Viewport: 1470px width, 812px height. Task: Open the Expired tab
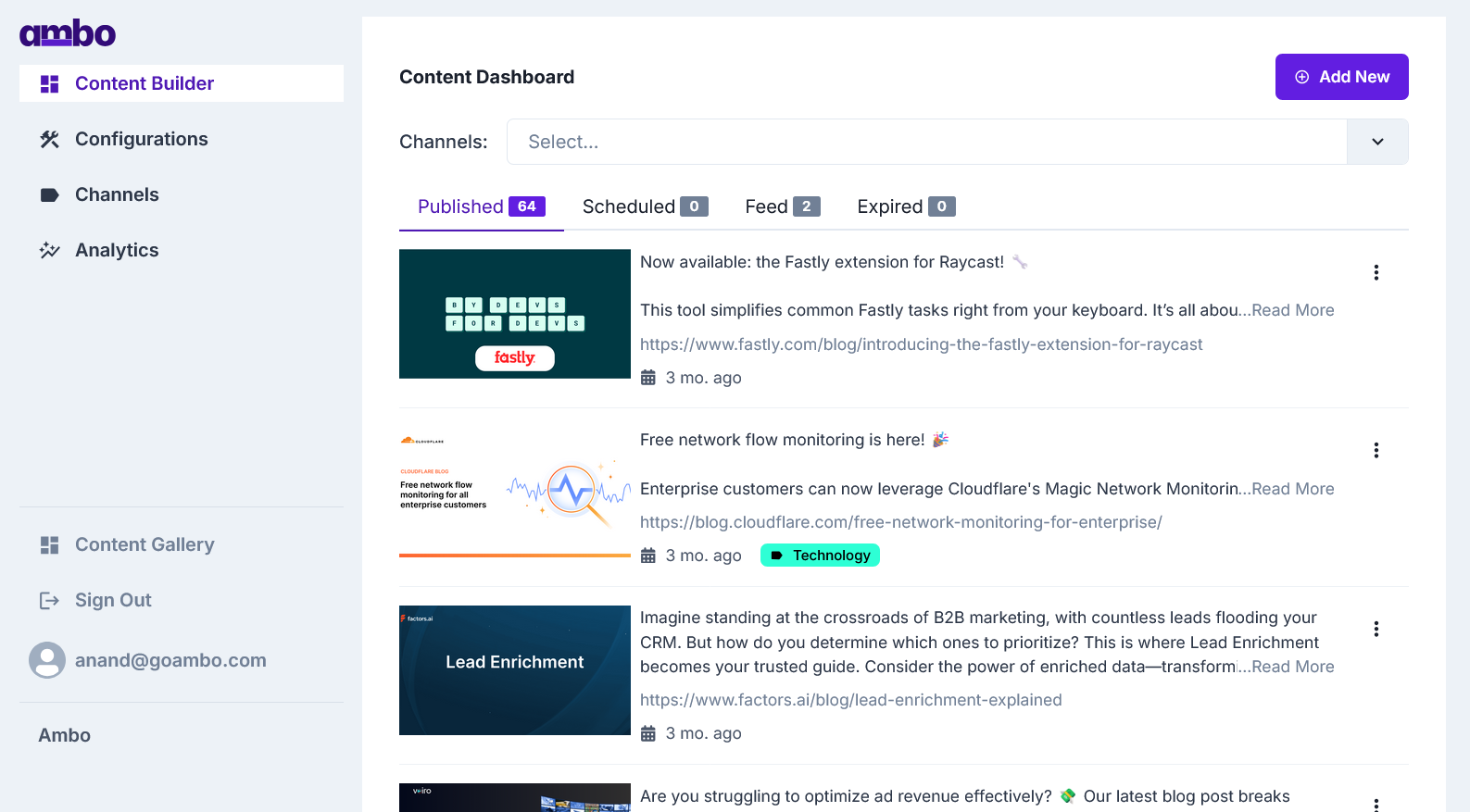coord(906,206)
